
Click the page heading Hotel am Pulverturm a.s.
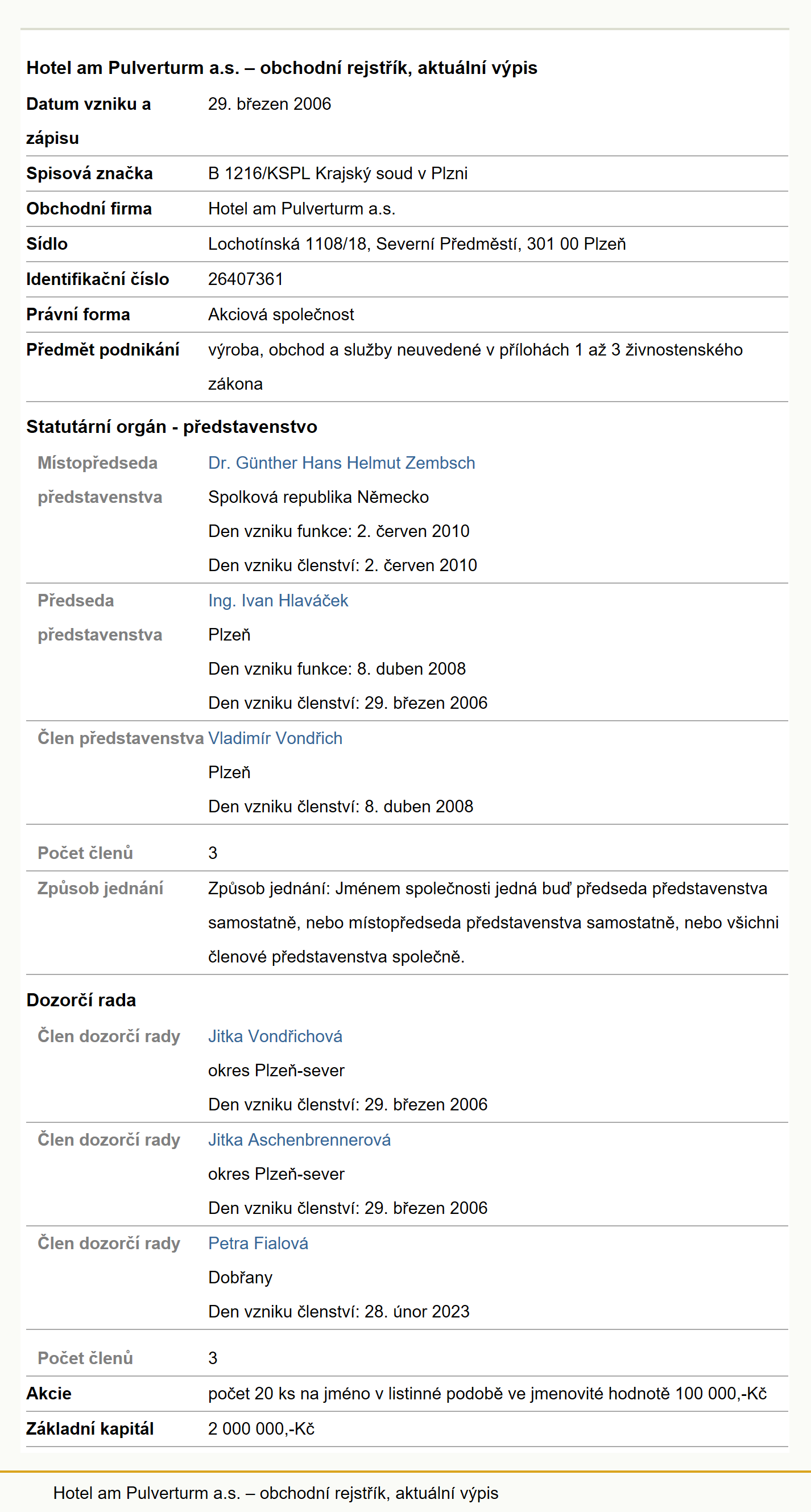pos(282,68)
